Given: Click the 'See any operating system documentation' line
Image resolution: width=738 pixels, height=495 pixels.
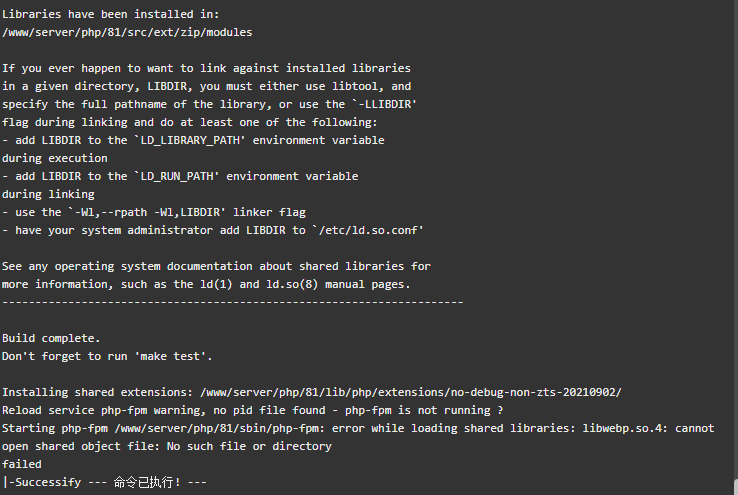Looking at the screenshot, I should coord(216,267).
